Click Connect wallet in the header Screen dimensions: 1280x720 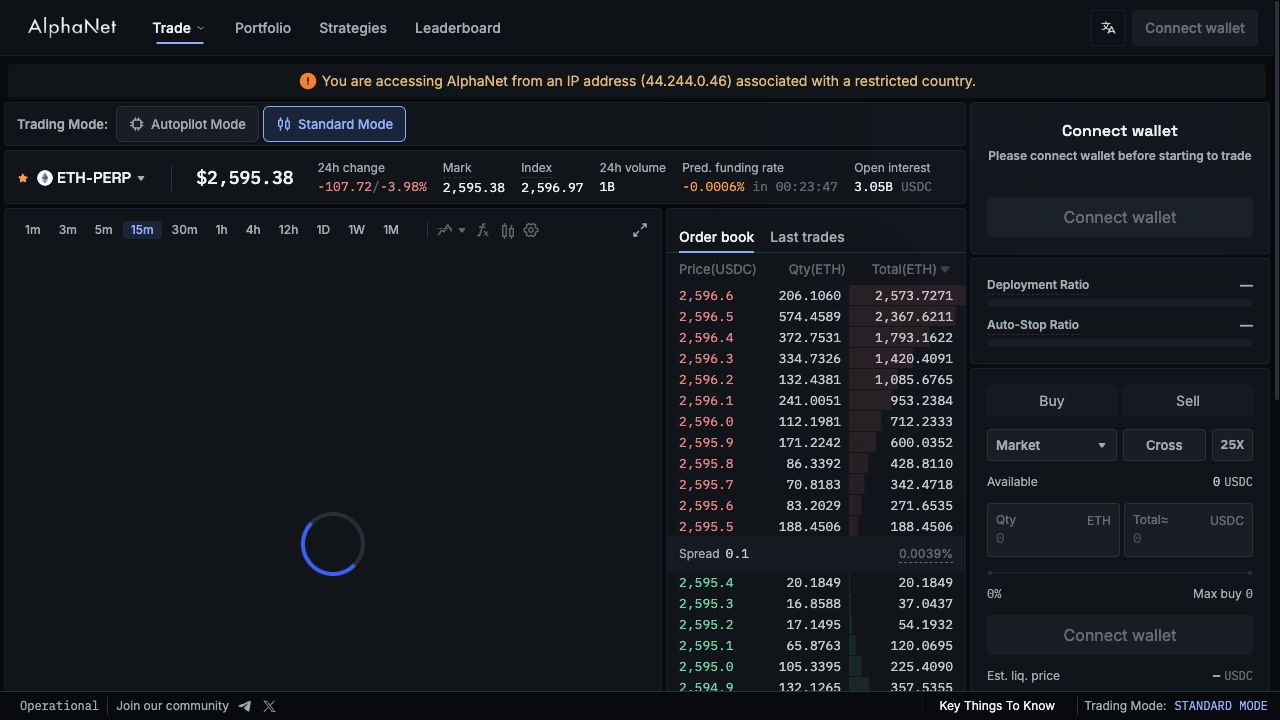[1195, 28]
